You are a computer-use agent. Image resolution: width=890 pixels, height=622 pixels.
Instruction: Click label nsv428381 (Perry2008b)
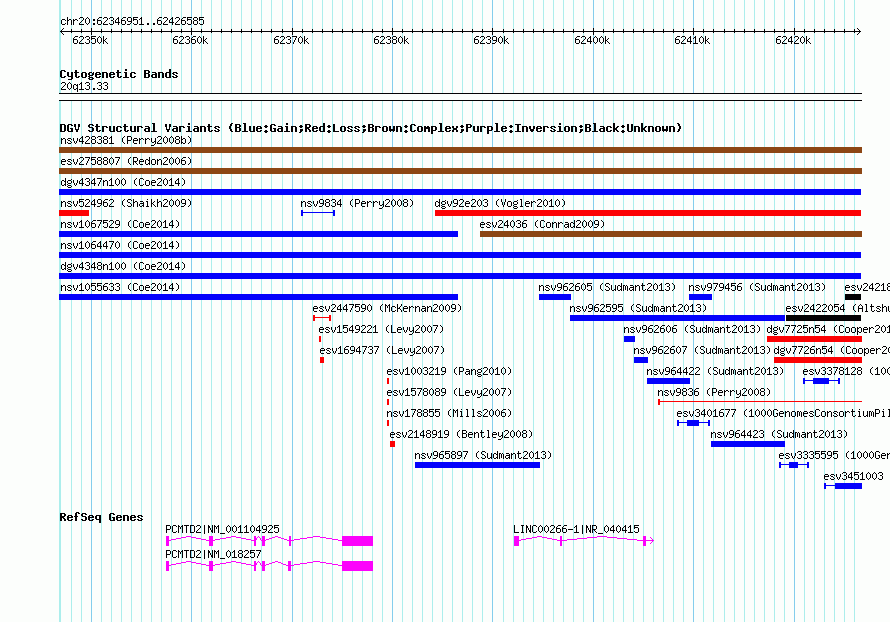coord(126,140)
